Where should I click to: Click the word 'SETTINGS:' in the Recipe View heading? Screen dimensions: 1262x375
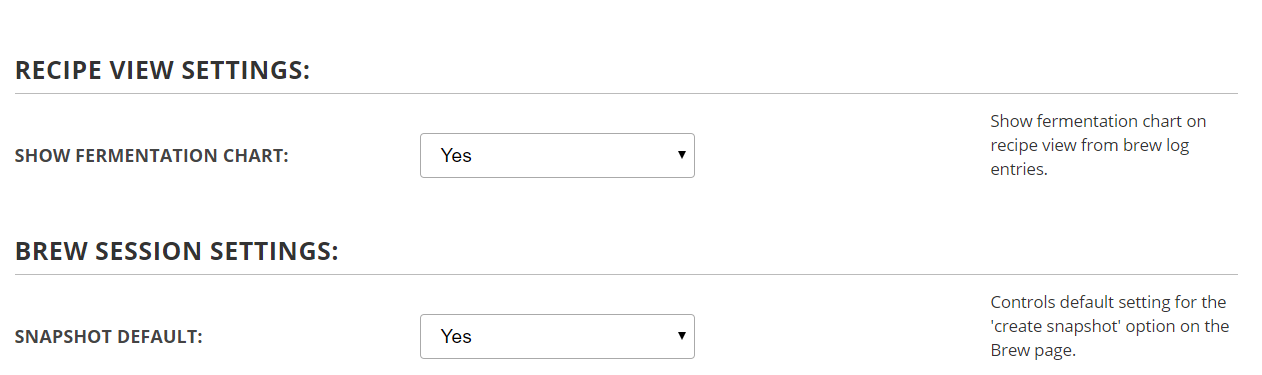247,71
